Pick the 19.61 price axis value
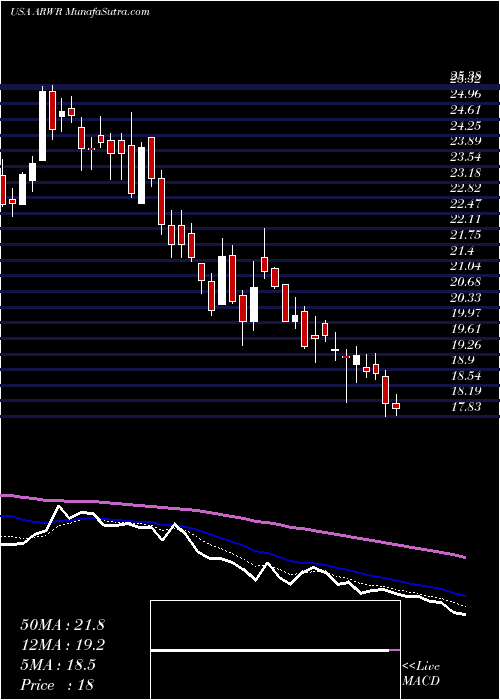Viewport: 500px width, 700px height. [x=465, y=329]
